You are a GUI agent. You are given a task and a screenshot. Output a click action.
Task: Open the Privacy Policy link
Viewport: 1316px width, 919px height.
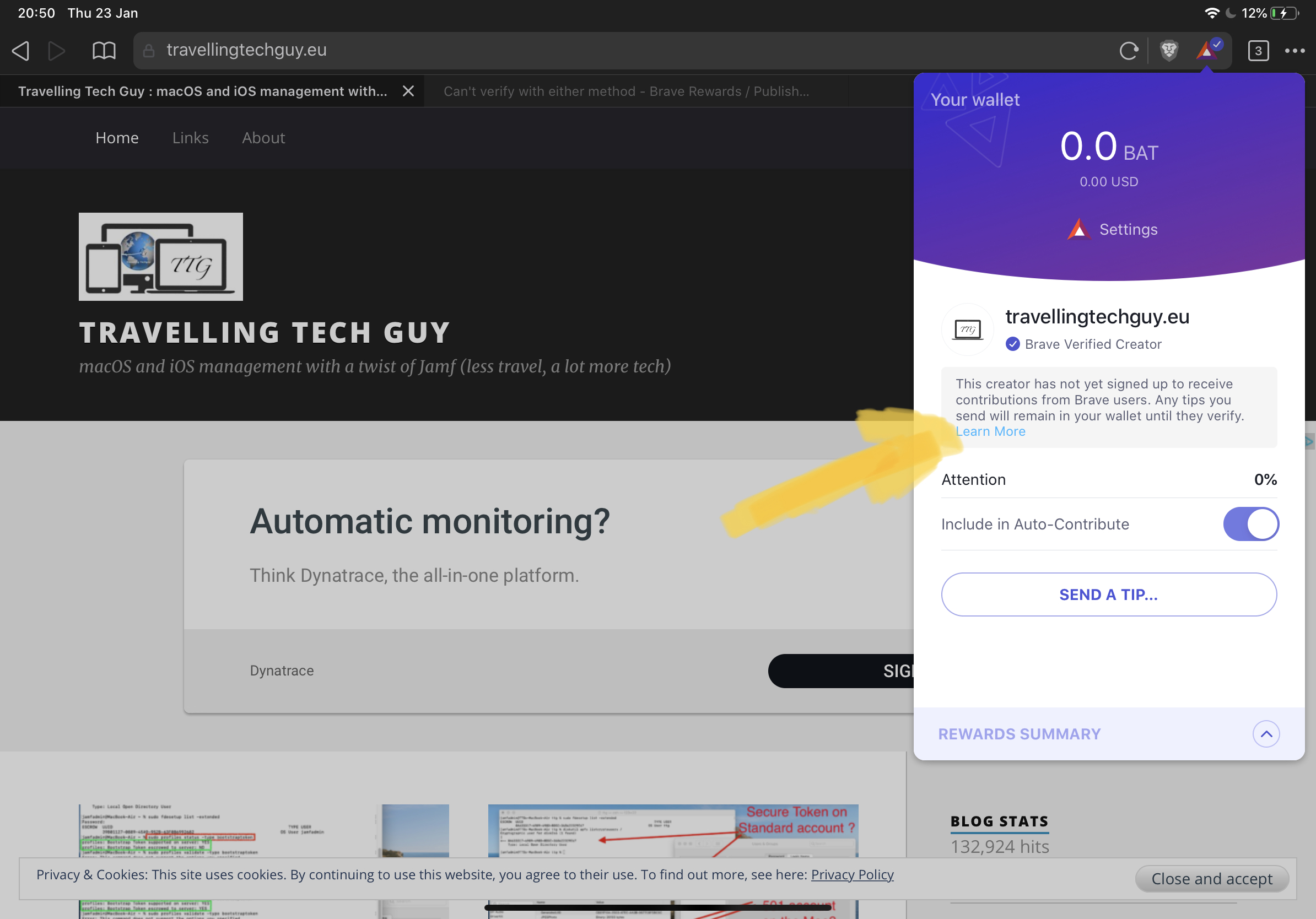pos(853,874)
